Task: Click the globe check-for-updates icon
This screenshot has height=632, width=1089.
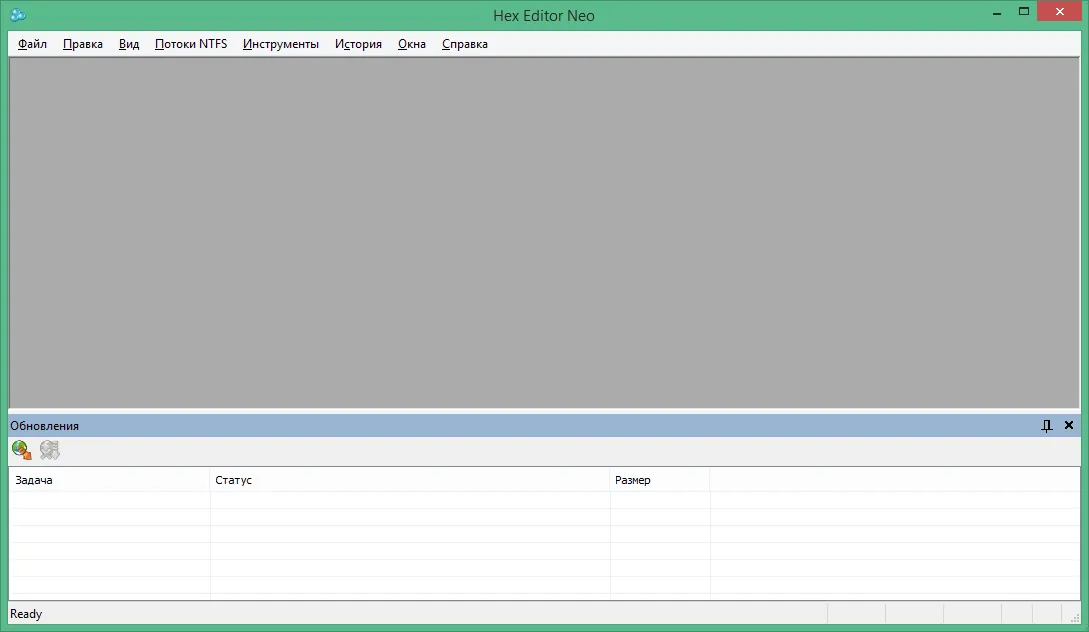Action: pos(22,450)
